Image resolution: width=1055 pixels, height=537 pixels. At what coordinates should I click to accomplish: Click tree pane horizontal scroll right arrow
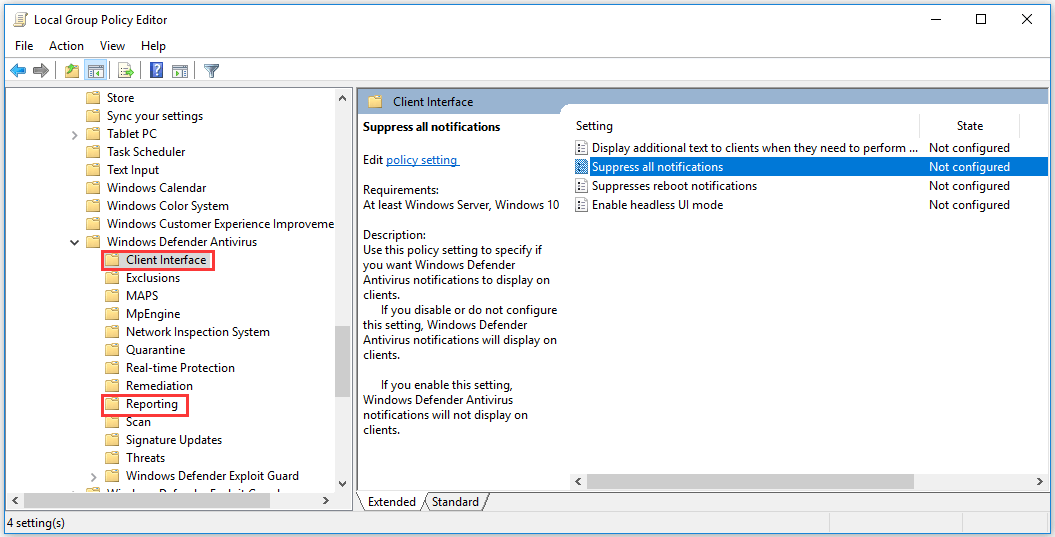click(326, 501)
